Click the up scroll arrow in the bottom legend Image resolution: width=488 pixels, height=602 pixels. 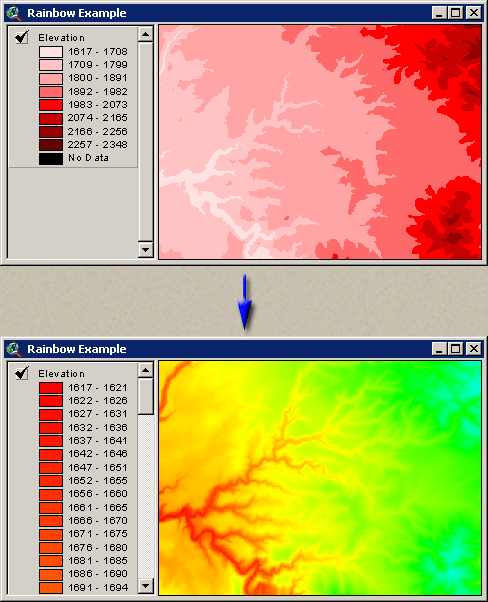pos(146,370)
